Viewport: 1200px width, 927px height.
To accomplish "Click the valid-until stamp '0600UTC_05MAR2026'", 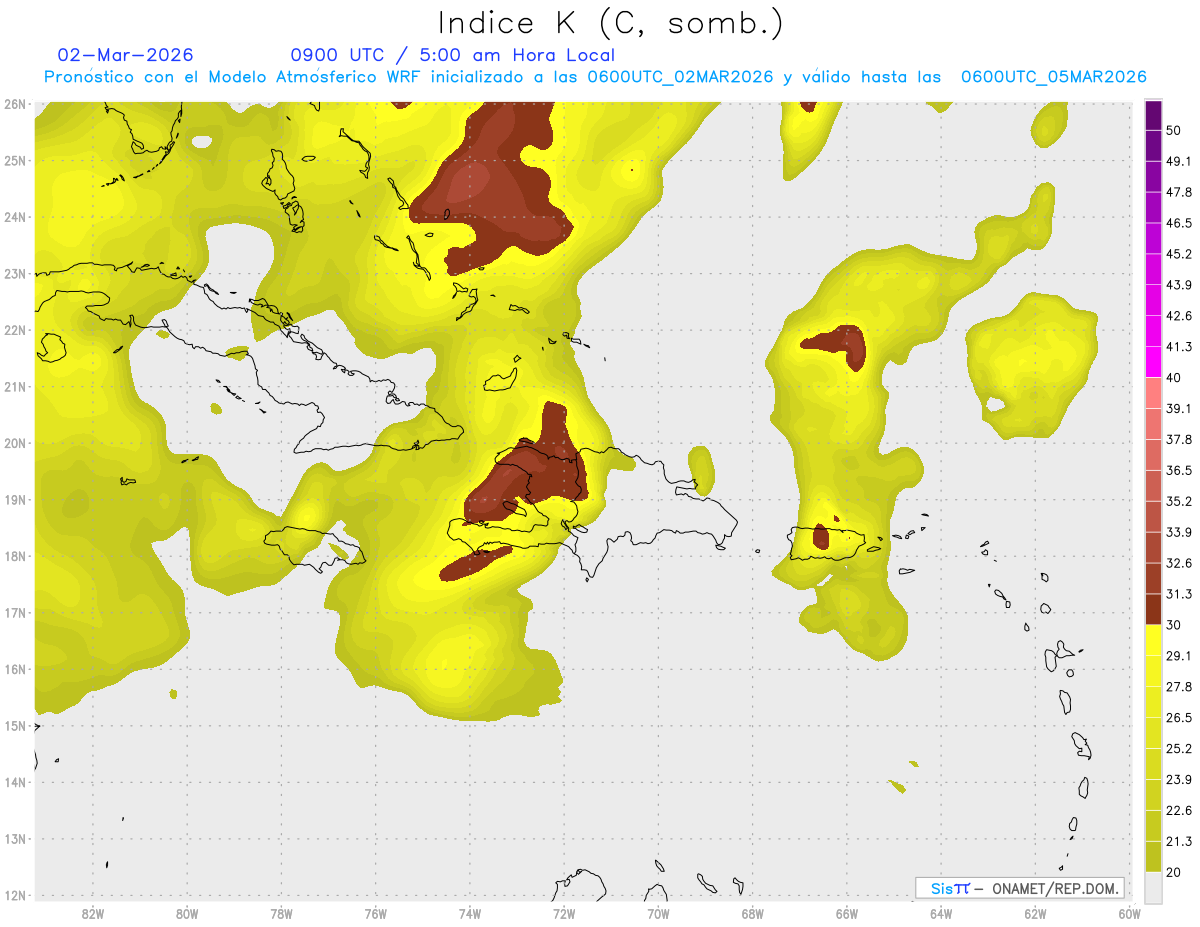I will point(1053,77).
